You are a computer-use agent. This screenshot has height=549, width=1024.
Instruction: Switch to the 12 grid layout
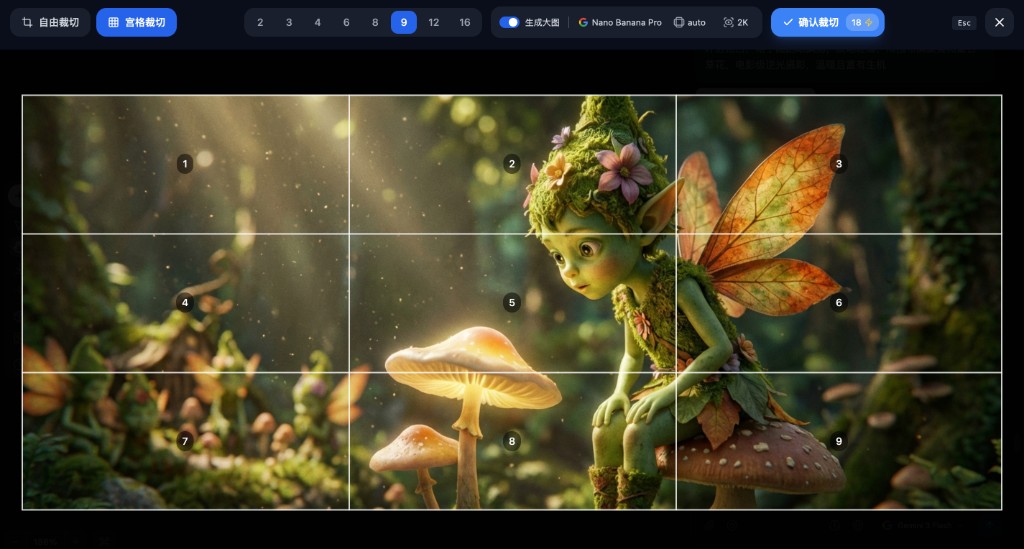pyautogui.click(x=433, y=22)
